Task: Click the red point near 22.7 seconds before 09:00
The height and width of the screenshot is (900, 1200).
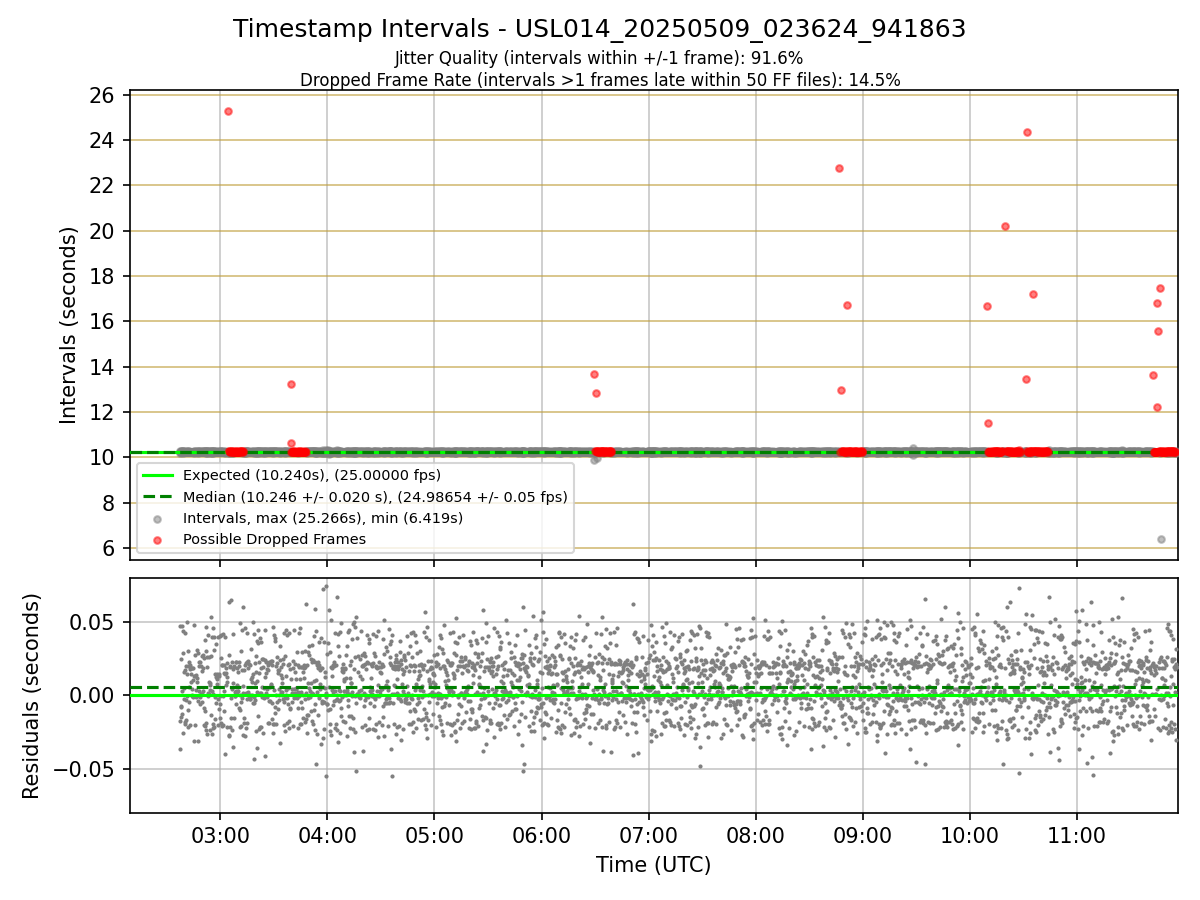Action: (839, 168)
